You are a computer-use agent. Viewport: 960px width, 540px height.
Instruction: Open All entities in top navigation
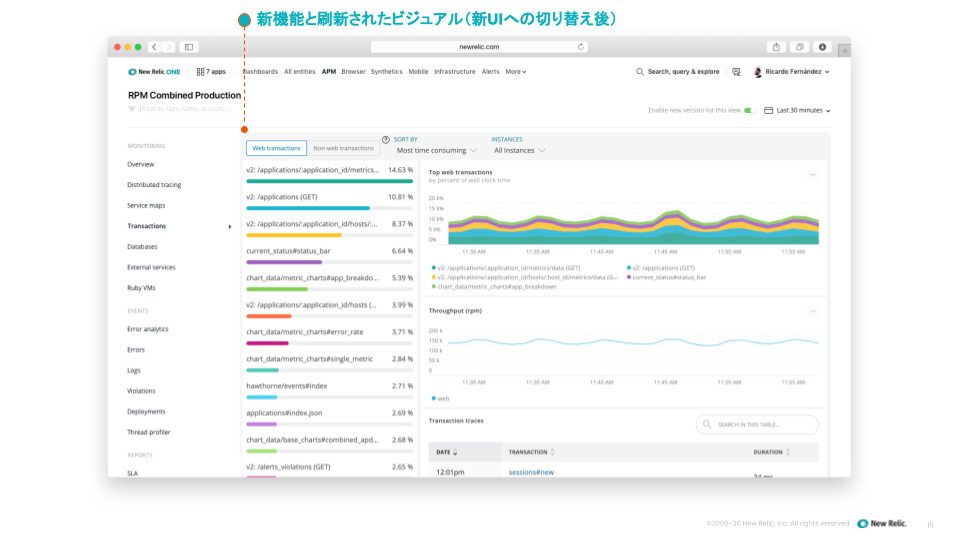click(299, 72)
